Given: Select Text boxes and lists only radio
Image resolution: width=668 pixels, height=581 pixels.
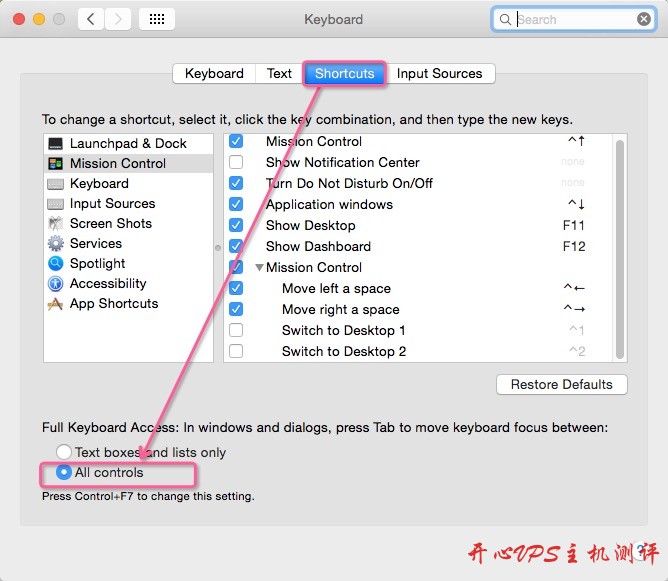Looking at the screenshot, I should pyautogui.click(x=63, y=452).
